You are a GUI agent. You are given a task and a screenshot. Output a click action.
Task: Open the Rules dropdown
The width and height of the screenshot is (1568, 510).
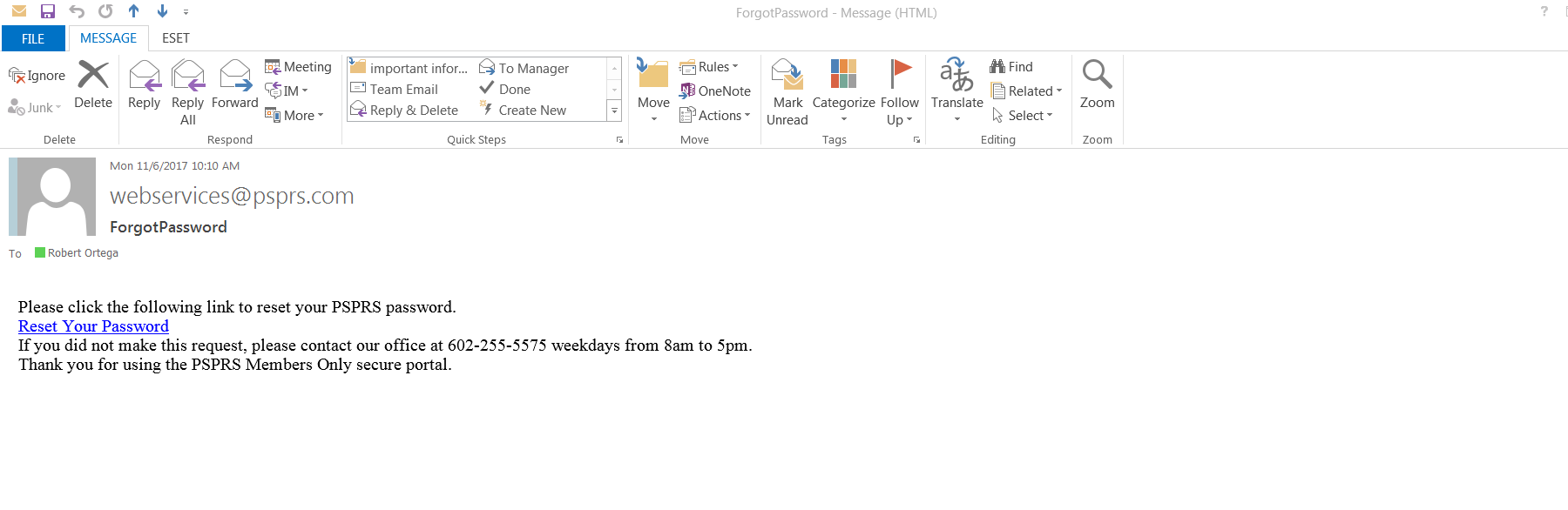710,67
